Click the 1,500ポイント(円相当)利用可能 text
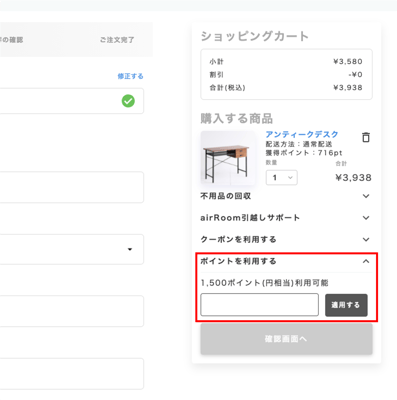This screenshot has width=397, height=400. (x=264, y=283)
